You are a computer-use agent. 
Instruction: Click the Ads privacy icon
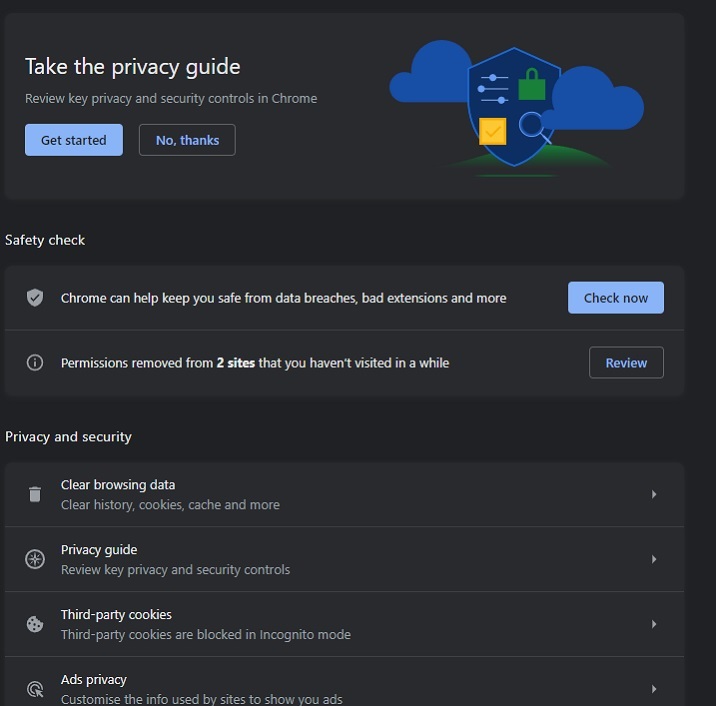[35, 689]
